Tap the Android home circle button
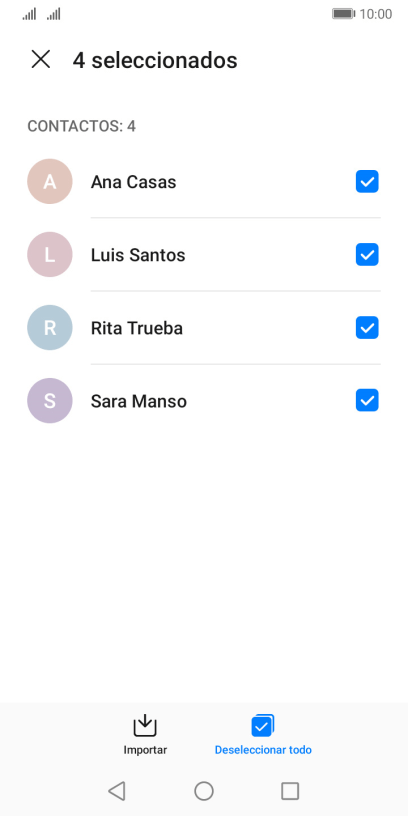Screen dimensions: 408x816 click(204, 791)
